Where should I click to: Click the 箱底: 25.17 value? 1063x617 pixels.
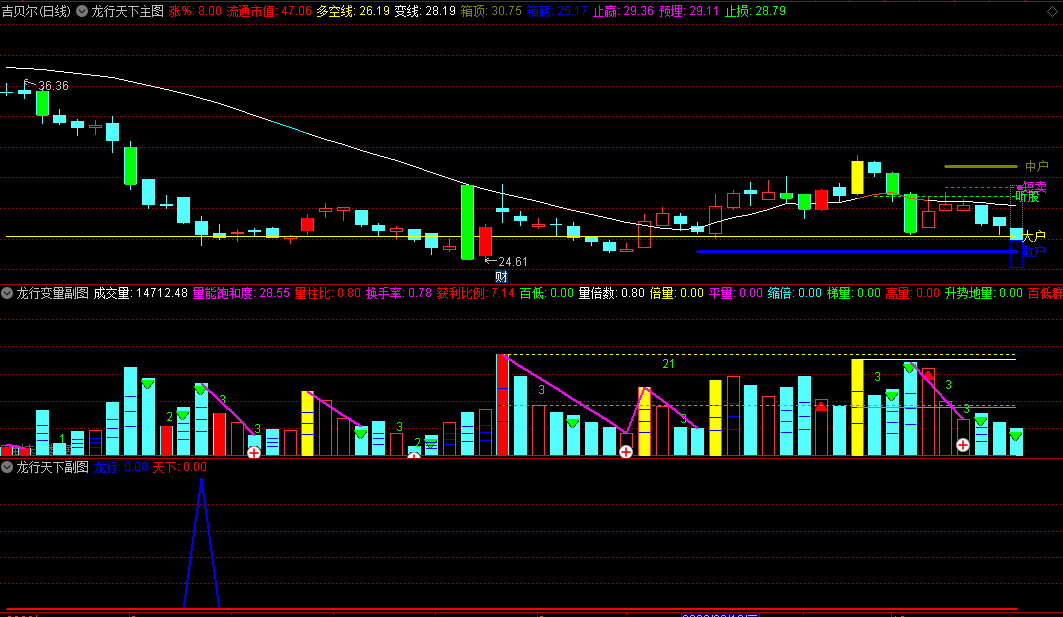point(557,11)
